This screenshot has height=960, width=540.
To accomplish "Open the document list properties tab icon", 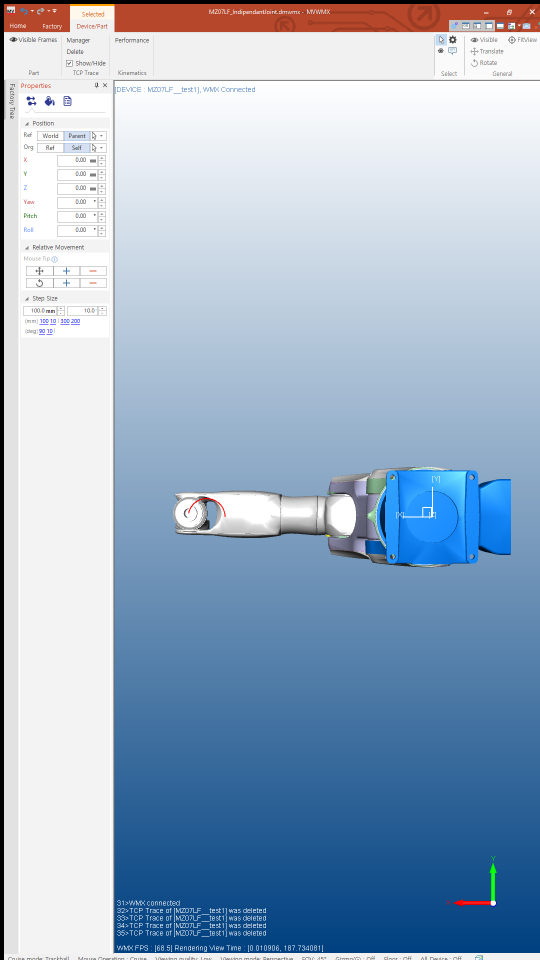I will pos(67,101).
